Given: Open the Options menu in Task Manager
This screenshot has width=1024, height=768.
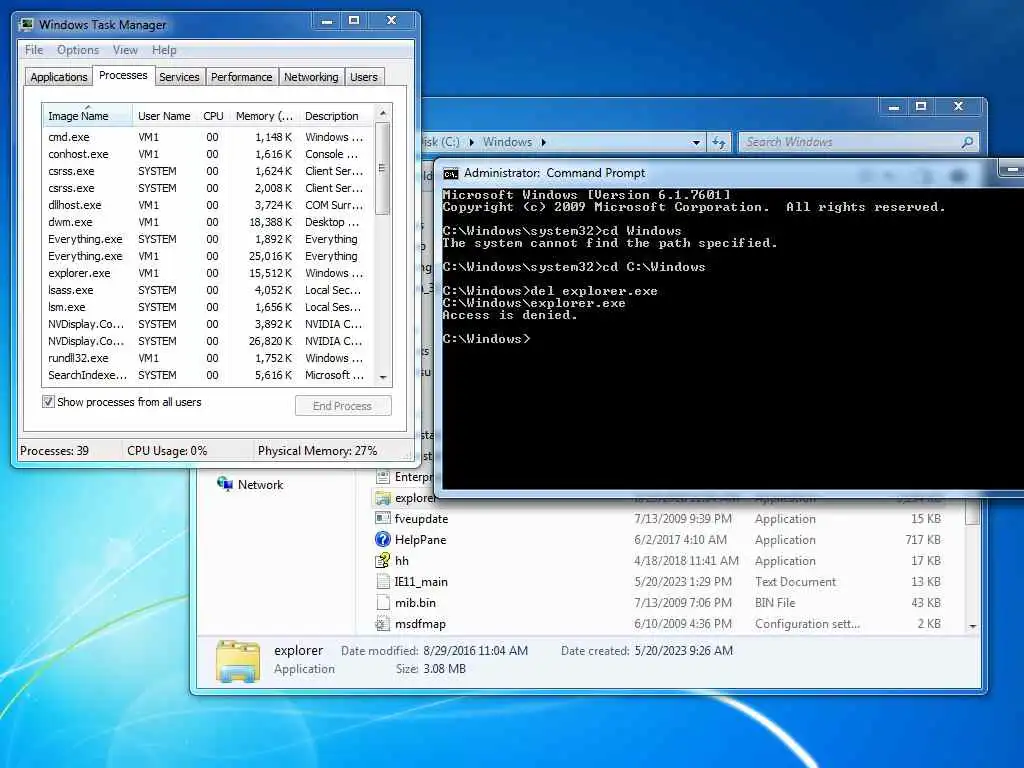Looking at the screenshot, I should (x=78, y=50).
